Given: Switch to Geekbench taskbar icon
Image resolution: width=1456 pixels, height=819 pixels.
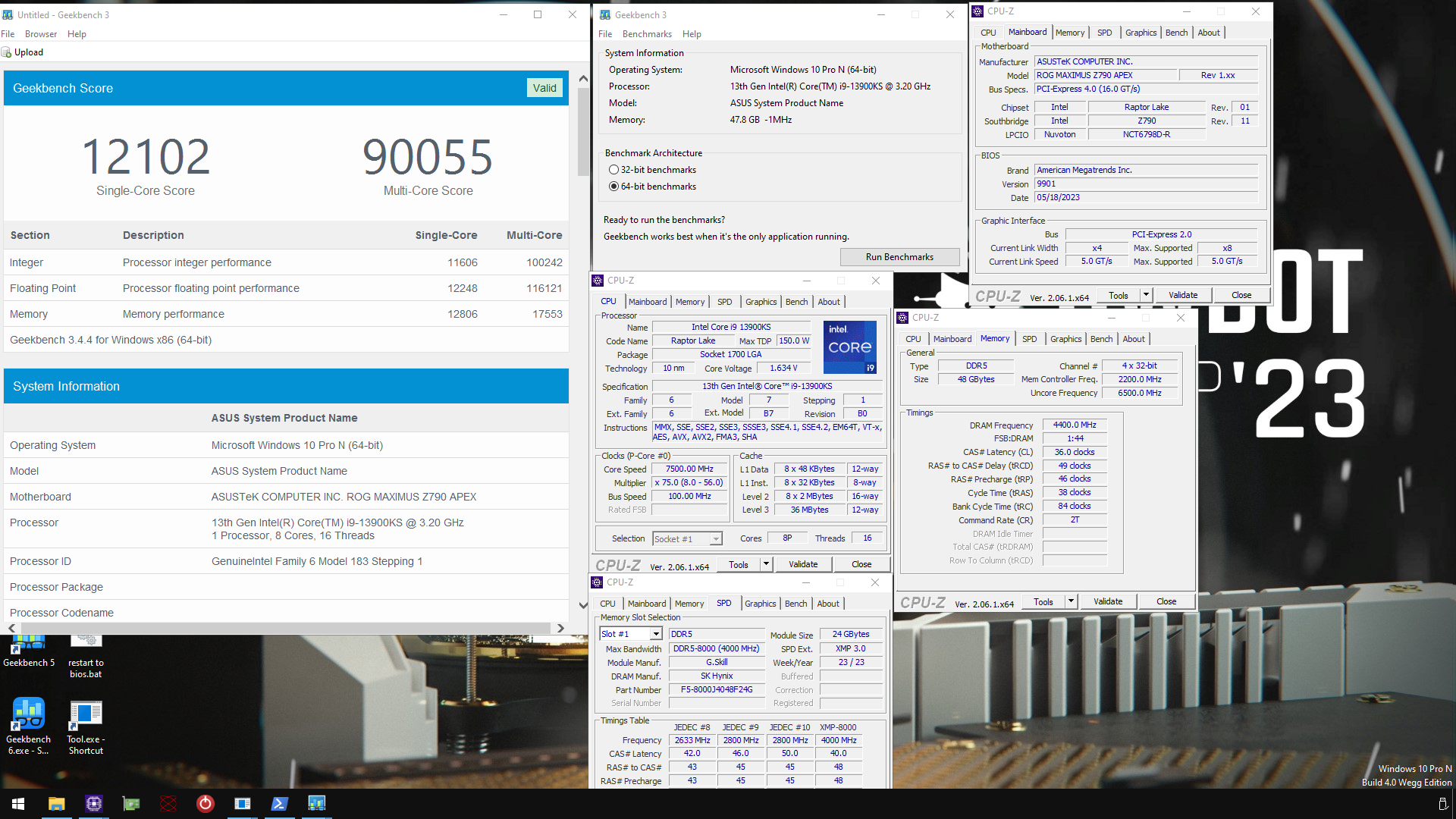Looking at the screenshot, I should point(317,804).
